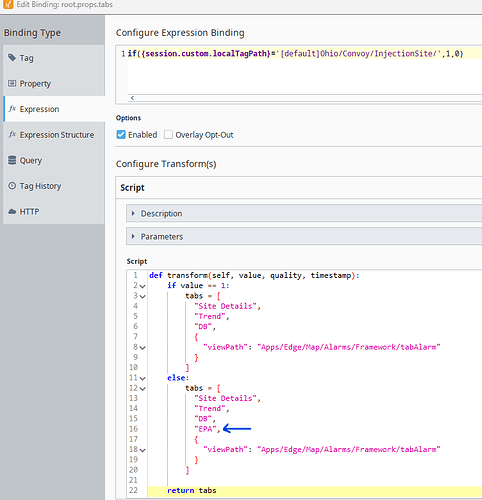
Task: Collapse the fold arrow on line 2
Action: tap(143, 286)
